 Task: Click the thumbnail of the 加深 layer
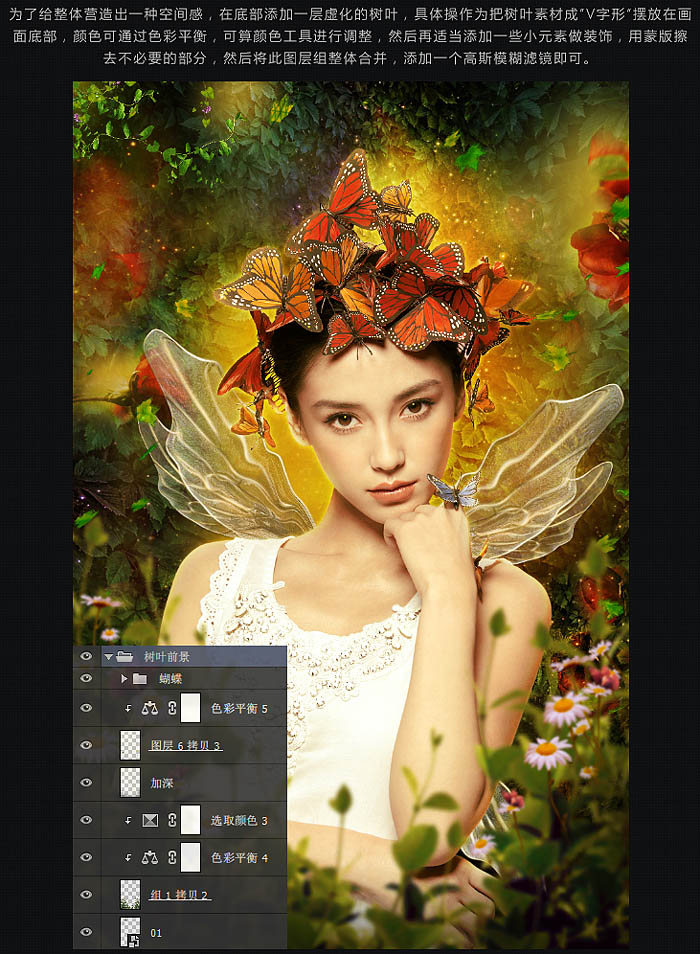click(x=130, y=782)
